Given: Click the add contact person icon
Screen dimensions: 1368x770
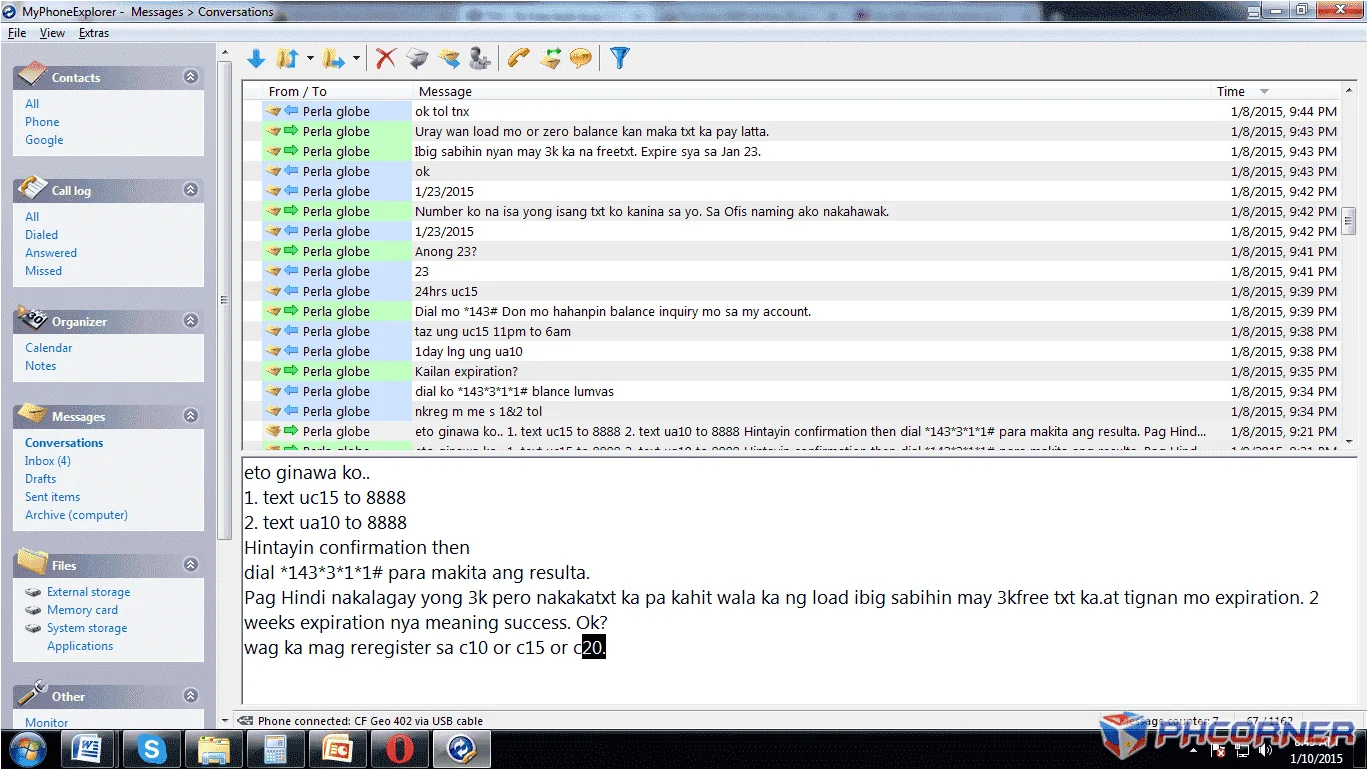Looking at the screenshot, I should [x=480, y=59].
